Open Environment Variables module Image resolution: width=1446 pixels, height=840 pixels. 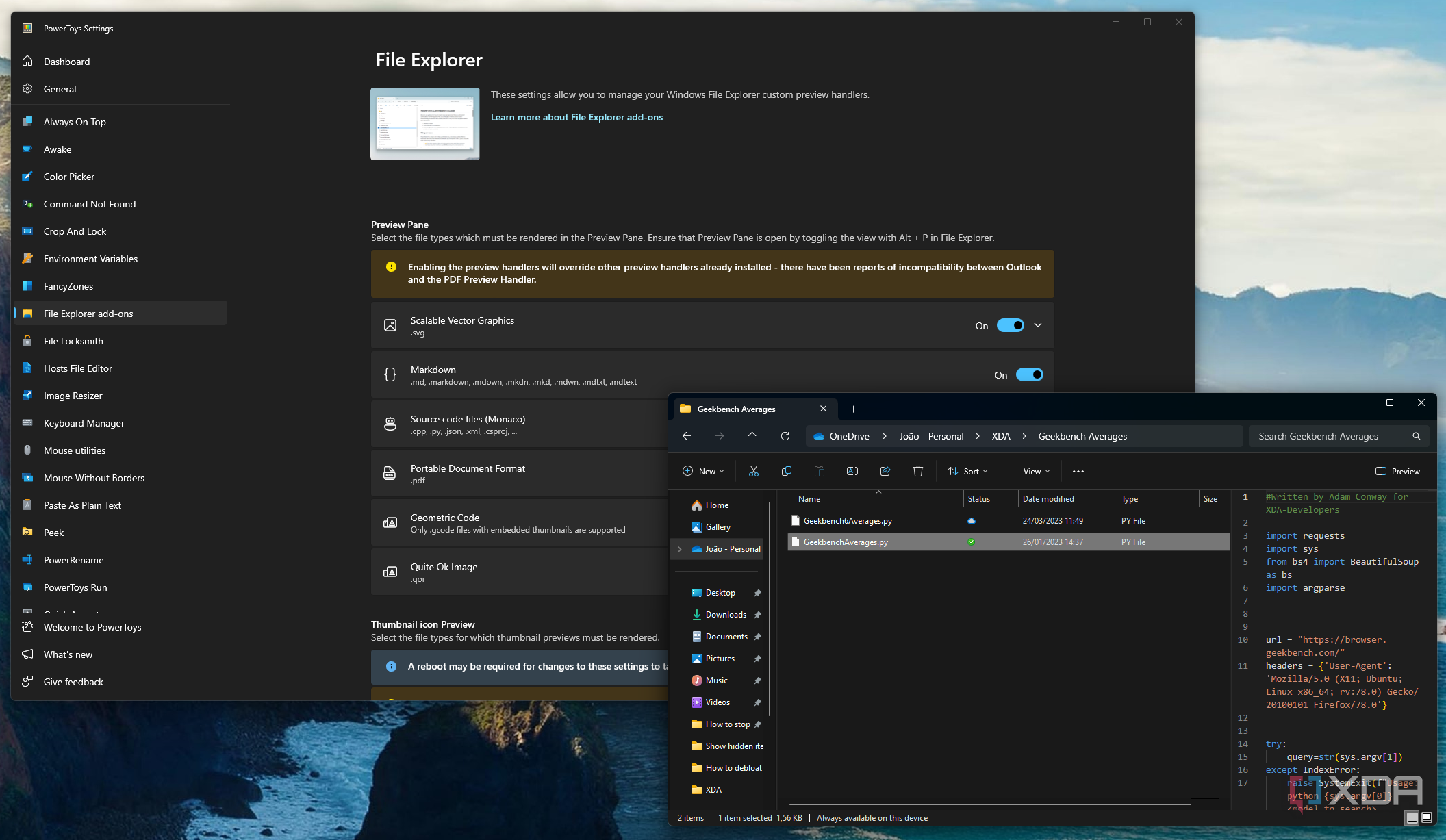[120, 259]
